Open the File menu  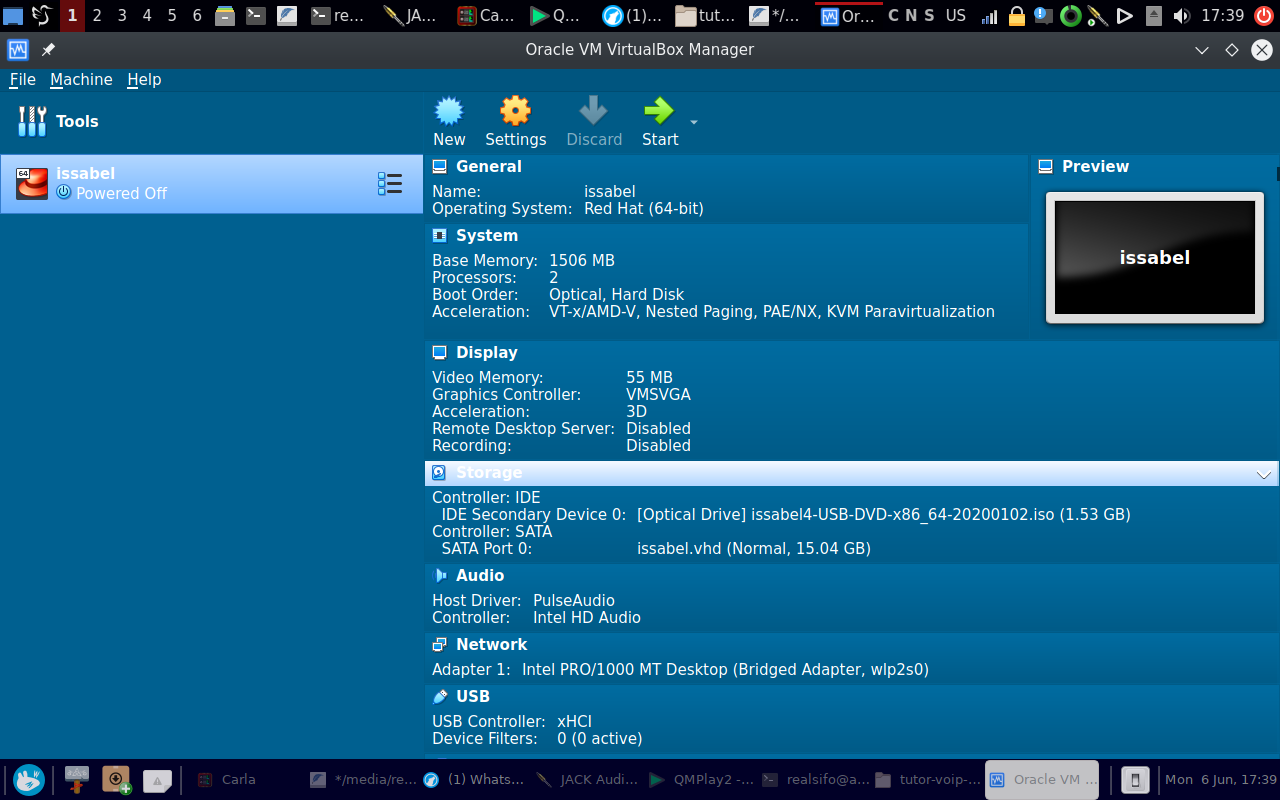(22, 80)
